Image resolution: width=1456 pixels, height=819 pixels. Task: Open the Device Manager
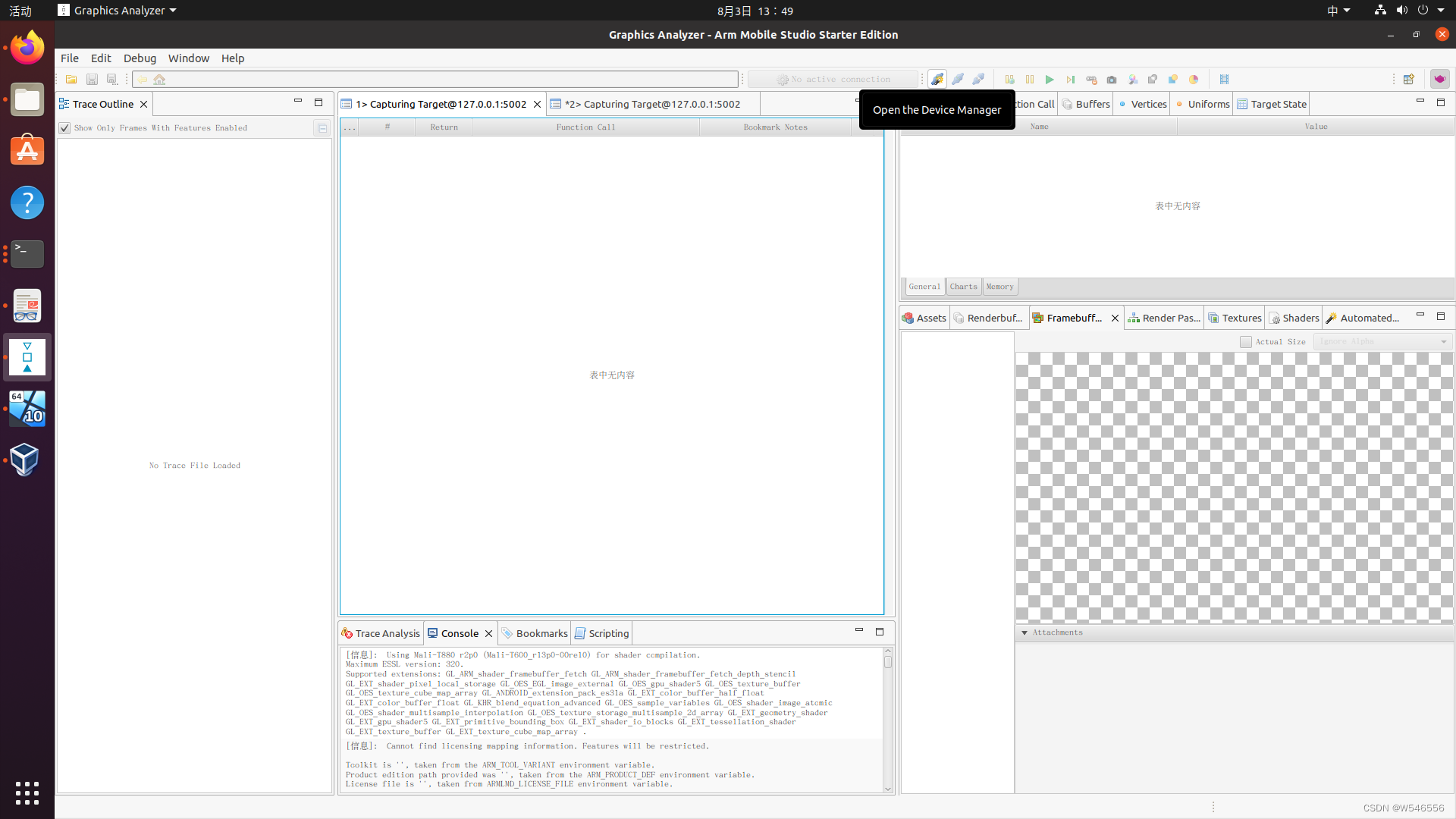(x=938, y=79)
